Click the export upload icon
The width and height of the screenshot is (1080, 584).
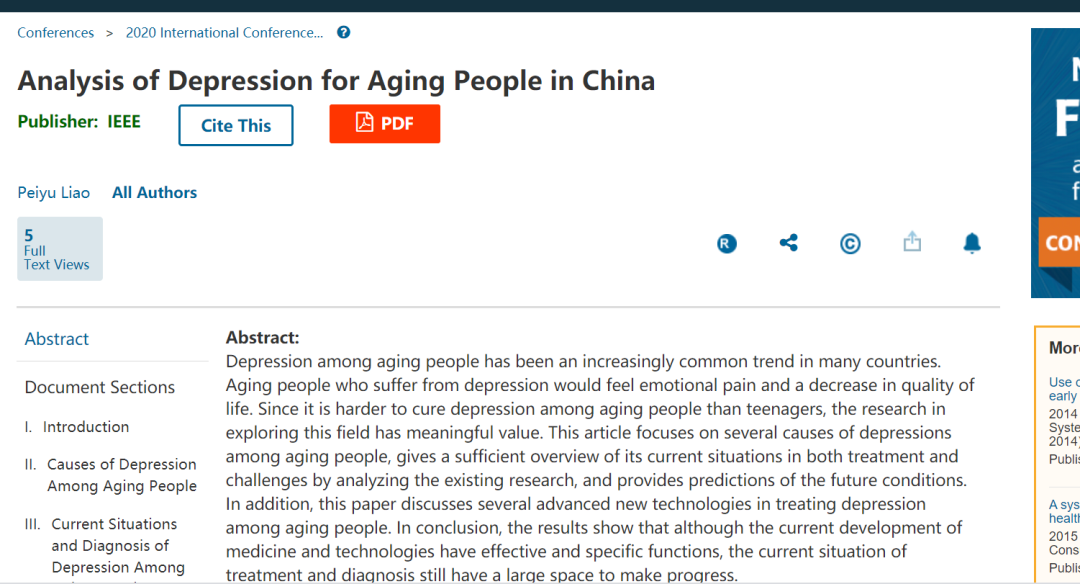[x=912, y=242]
